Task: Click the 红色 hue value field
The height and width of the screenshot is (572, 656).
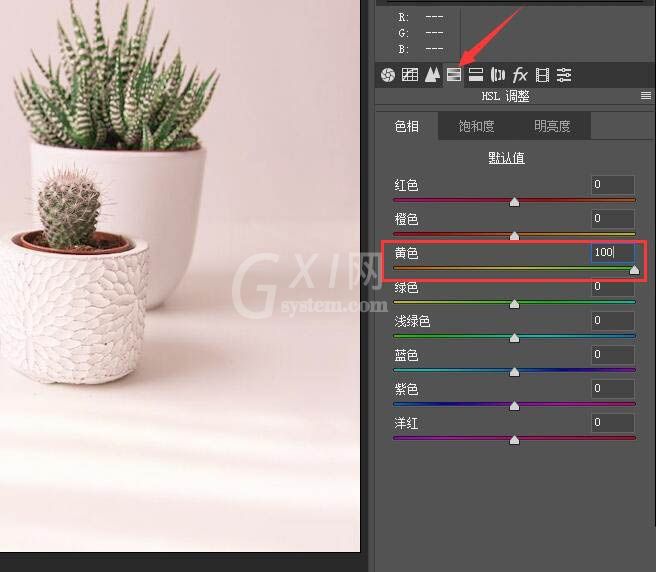Action: click(612, 185)
